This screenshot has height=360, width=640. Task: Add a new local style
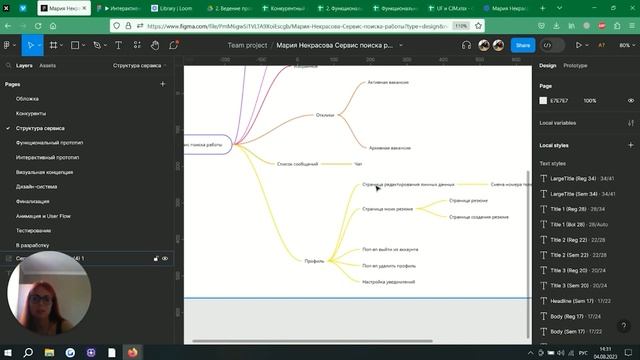pyautogui.click(x=631, y=145)
